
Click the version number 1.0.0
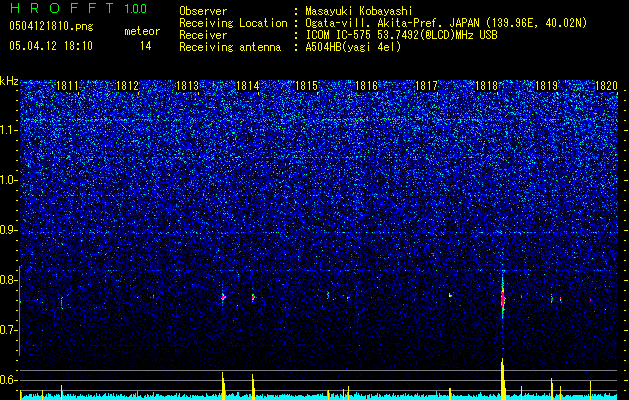pos(135,9)
